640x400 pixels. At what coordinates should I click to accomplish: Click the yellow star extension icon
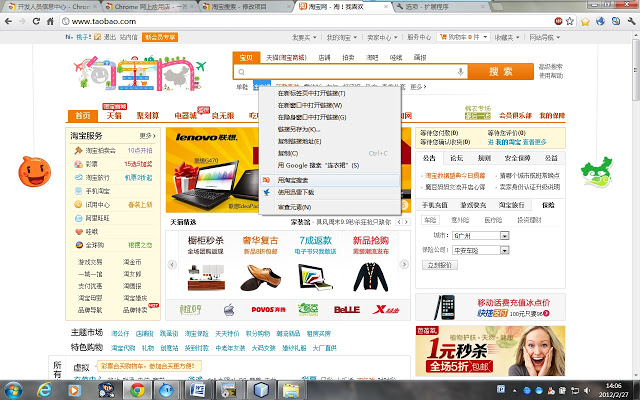pyautogui.click(x=585, y=22)
